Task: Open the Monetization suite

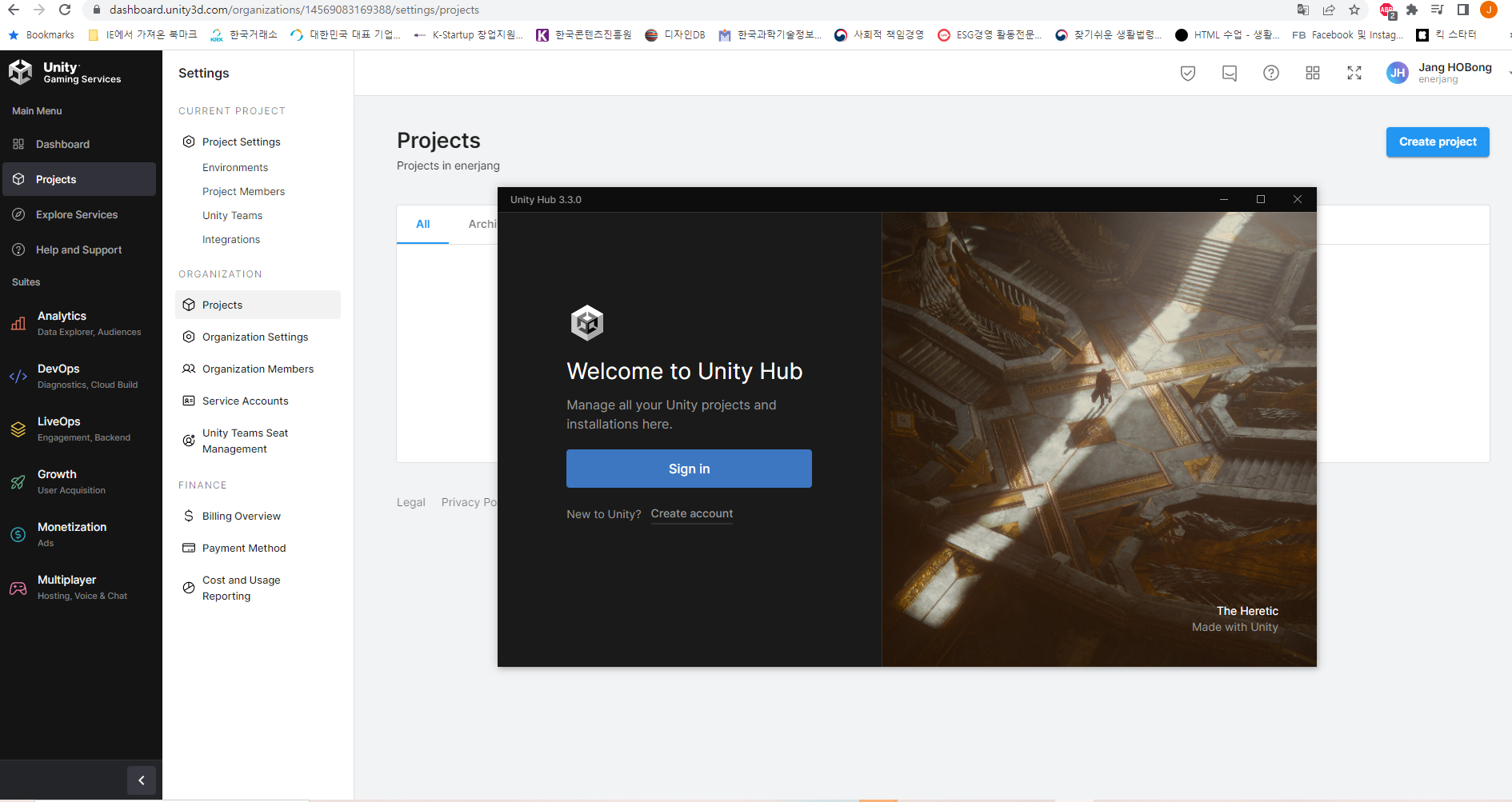Action: (79, 534)
